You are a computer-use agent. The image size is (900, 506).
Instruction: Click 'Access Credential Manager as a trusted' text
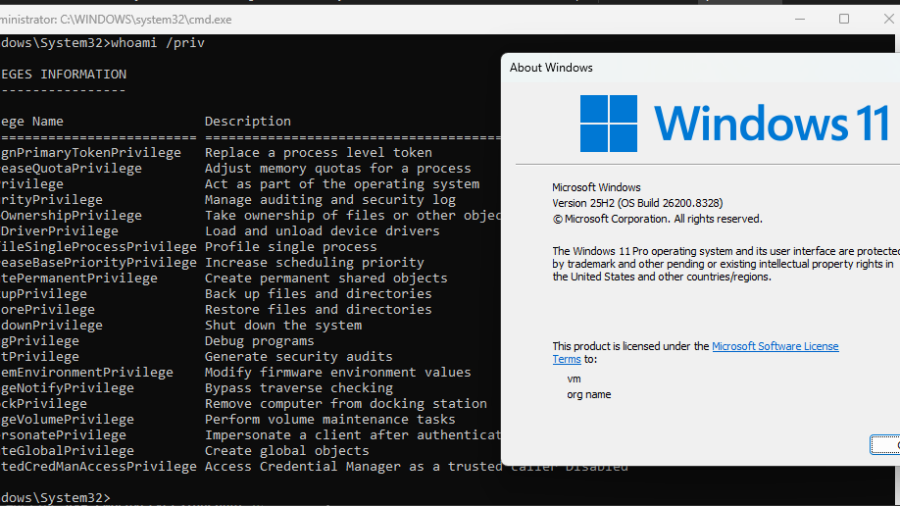point(354,466)
